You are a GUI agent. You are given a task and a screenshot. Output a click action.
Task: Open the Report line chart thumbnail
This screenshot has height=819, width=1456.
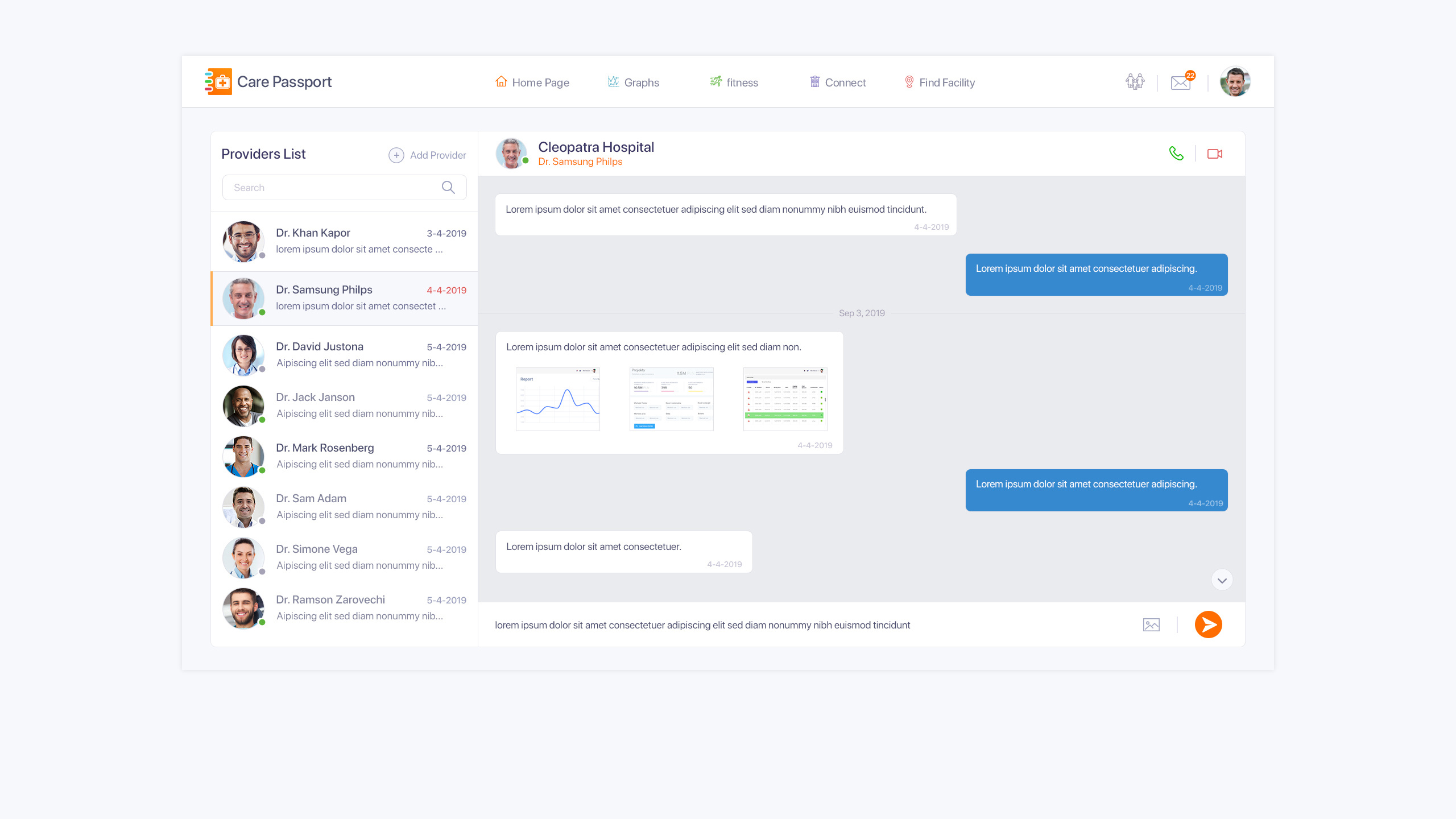(557, 399)
